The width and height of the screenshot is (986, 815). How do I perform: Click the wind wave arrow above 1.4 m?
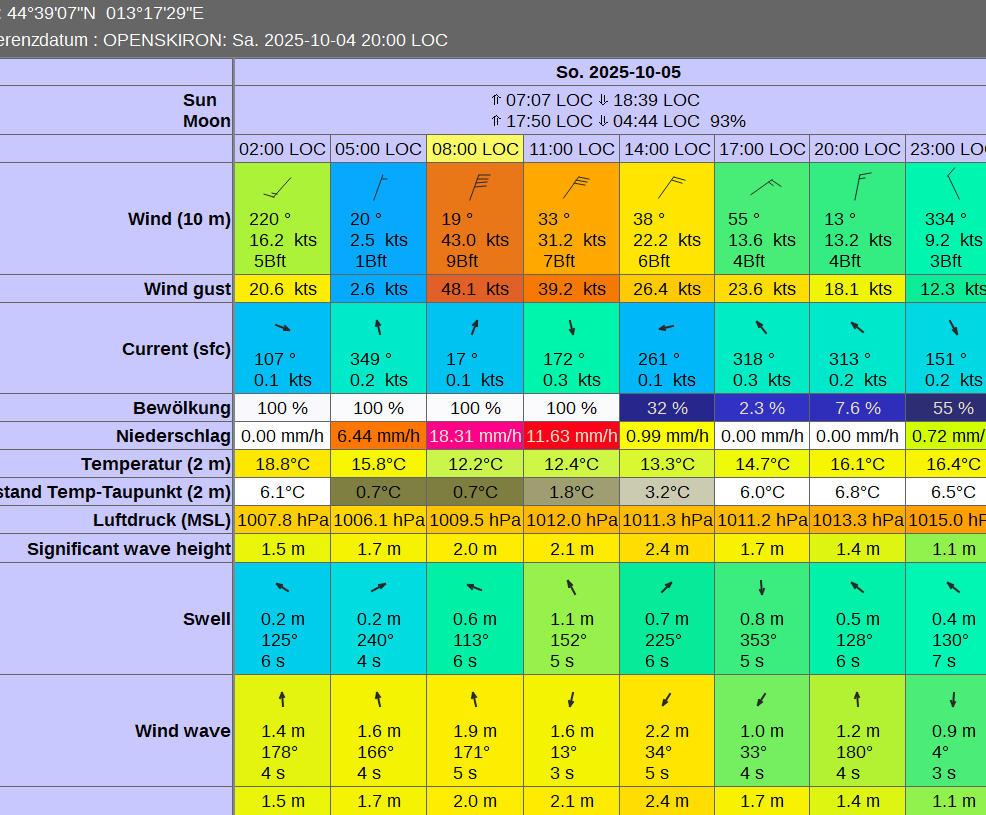[x=282, y=699]
